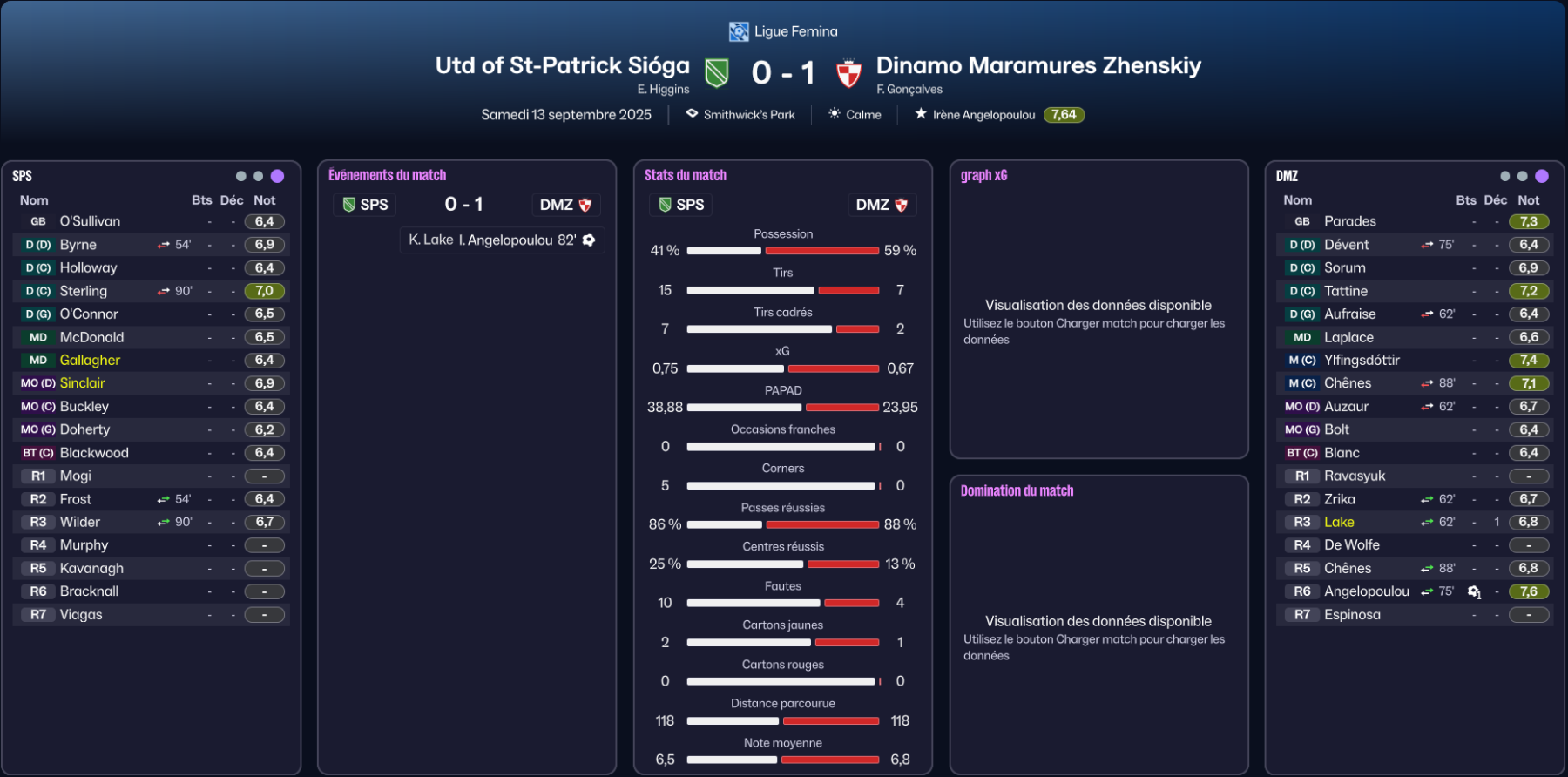Click the stadium icon beside Smithwick's Park

pos(692,114)
